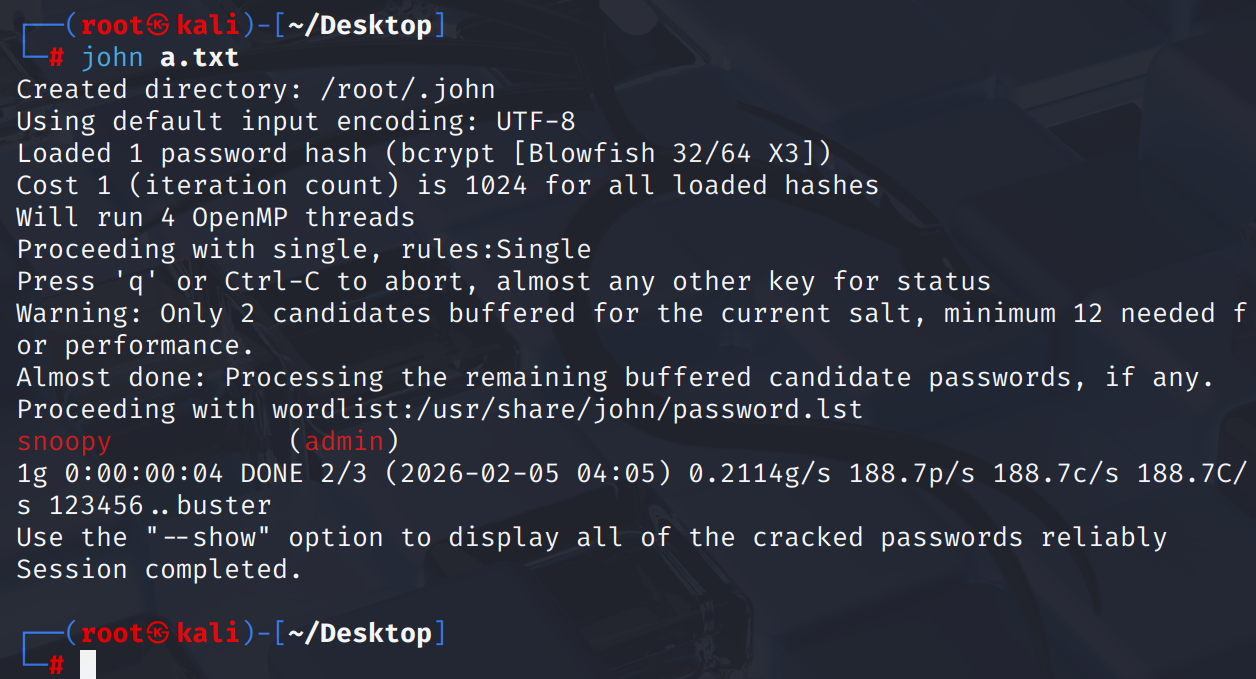This screenshot has width=1256, height=679.
Task: Click the terminal cursor block at bottom prompt
Action: pos(88,665)
